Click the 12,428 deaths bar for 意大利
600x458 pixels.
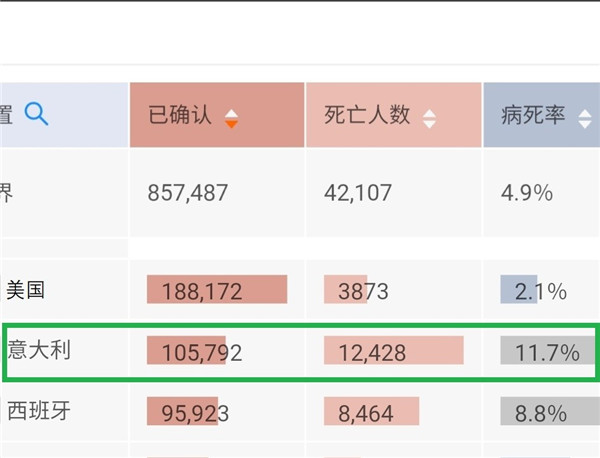tap(394, 350)
